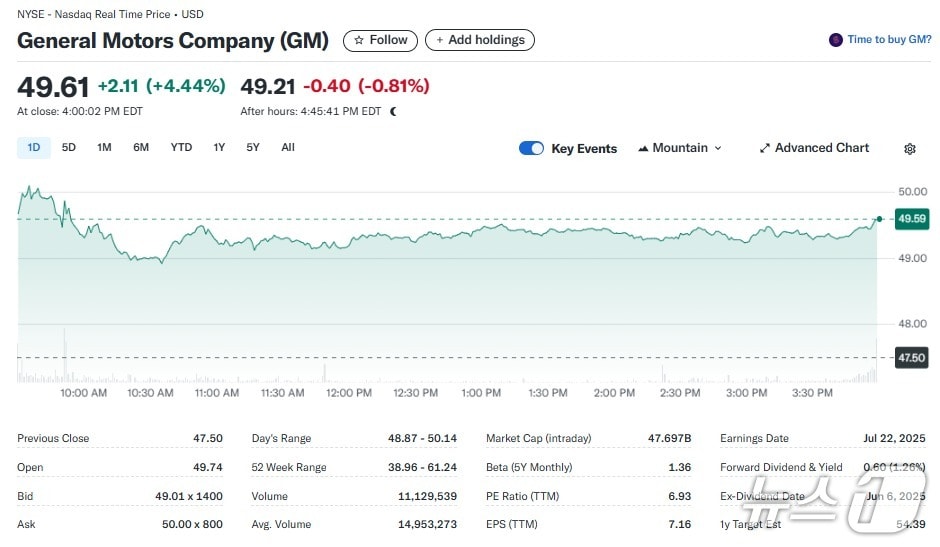
Task: Select the 1Y range tab
Action: [219, 148]
